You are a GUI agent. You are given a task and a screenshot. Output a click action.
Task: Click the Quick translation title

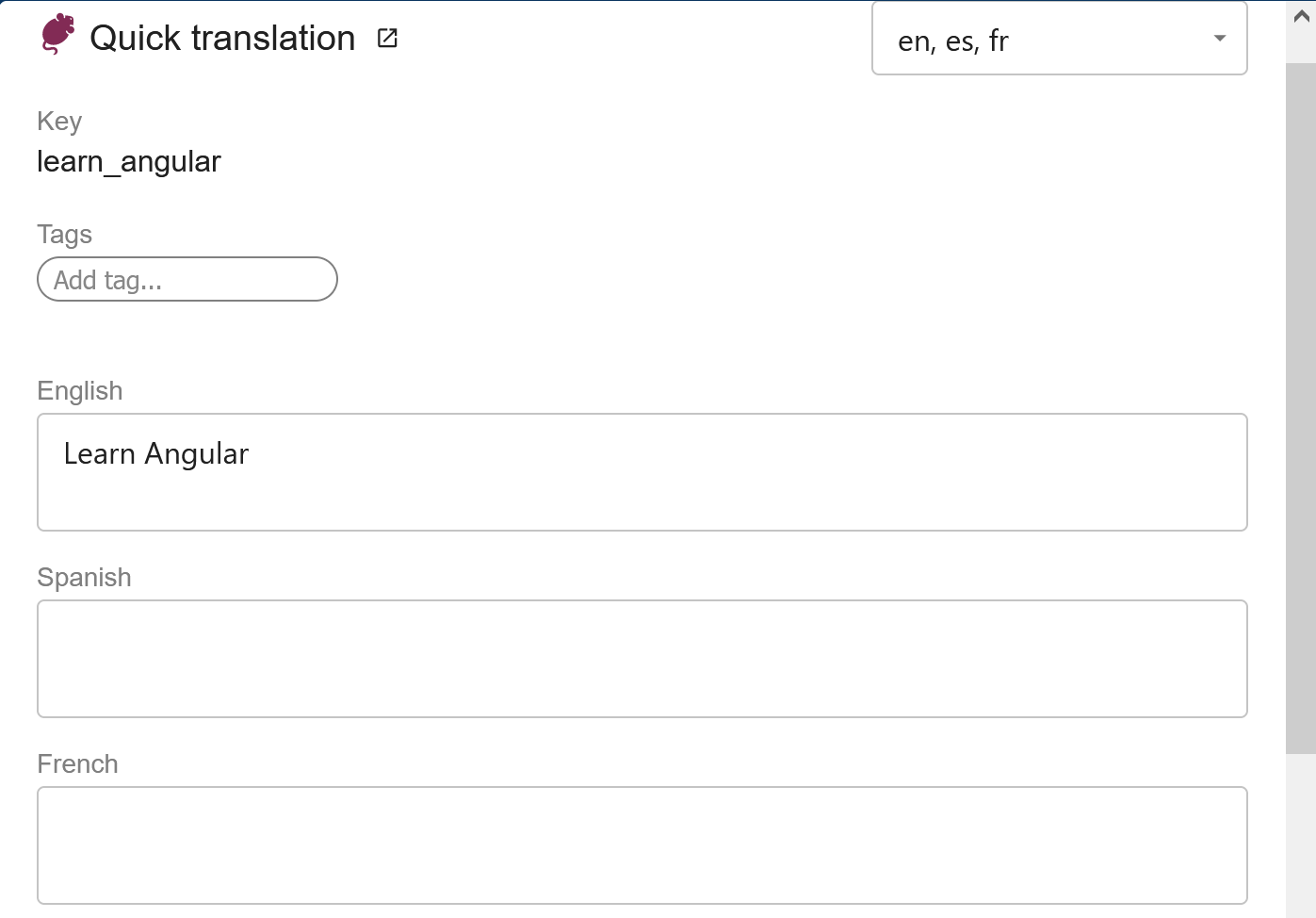pos(221,38)
